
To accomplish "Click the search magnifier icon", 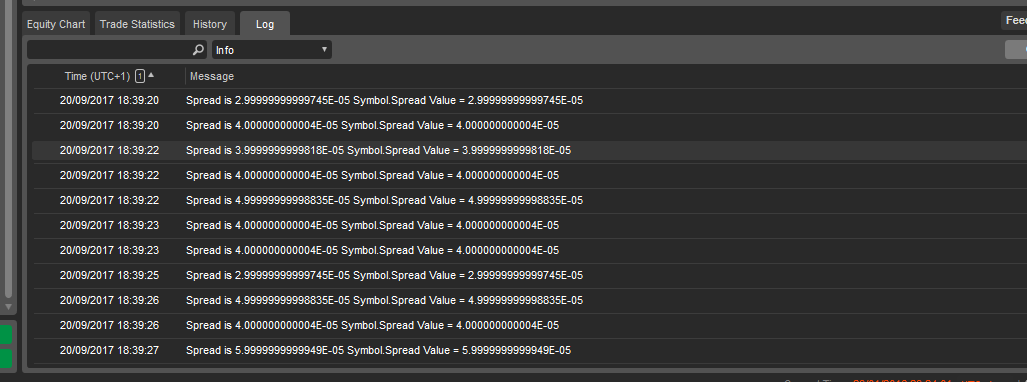I will (198, 50).
